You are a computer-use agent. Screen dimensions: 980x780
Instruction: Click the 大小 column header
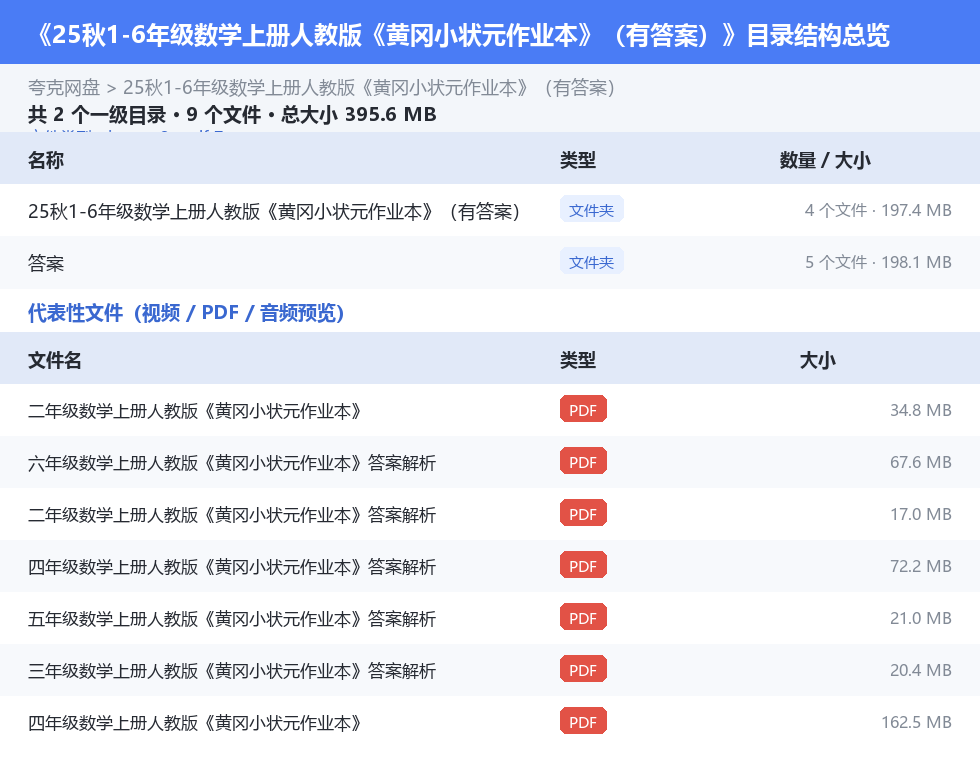pyautogui.click(x=818, y=360)
